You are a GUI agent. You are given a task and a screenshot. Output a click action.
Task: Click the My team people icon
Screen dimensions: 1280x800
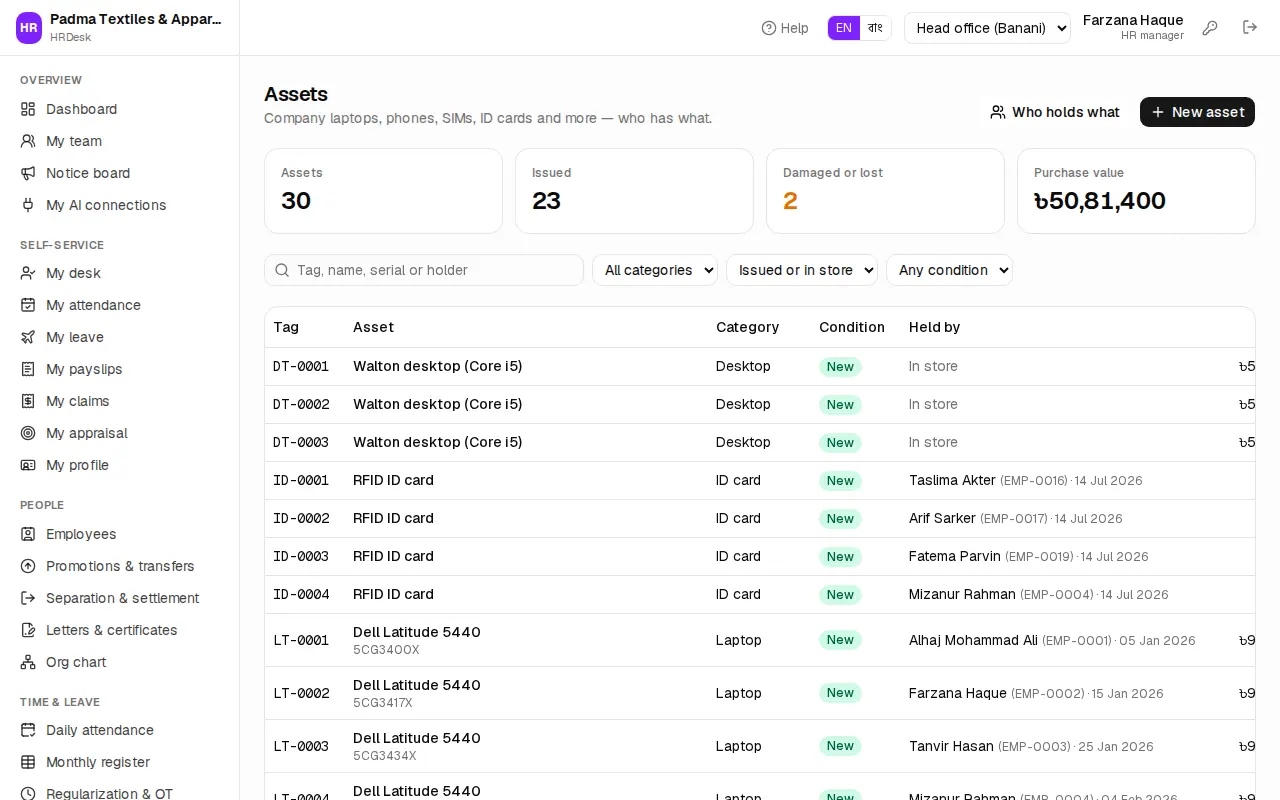click(28, 141)
